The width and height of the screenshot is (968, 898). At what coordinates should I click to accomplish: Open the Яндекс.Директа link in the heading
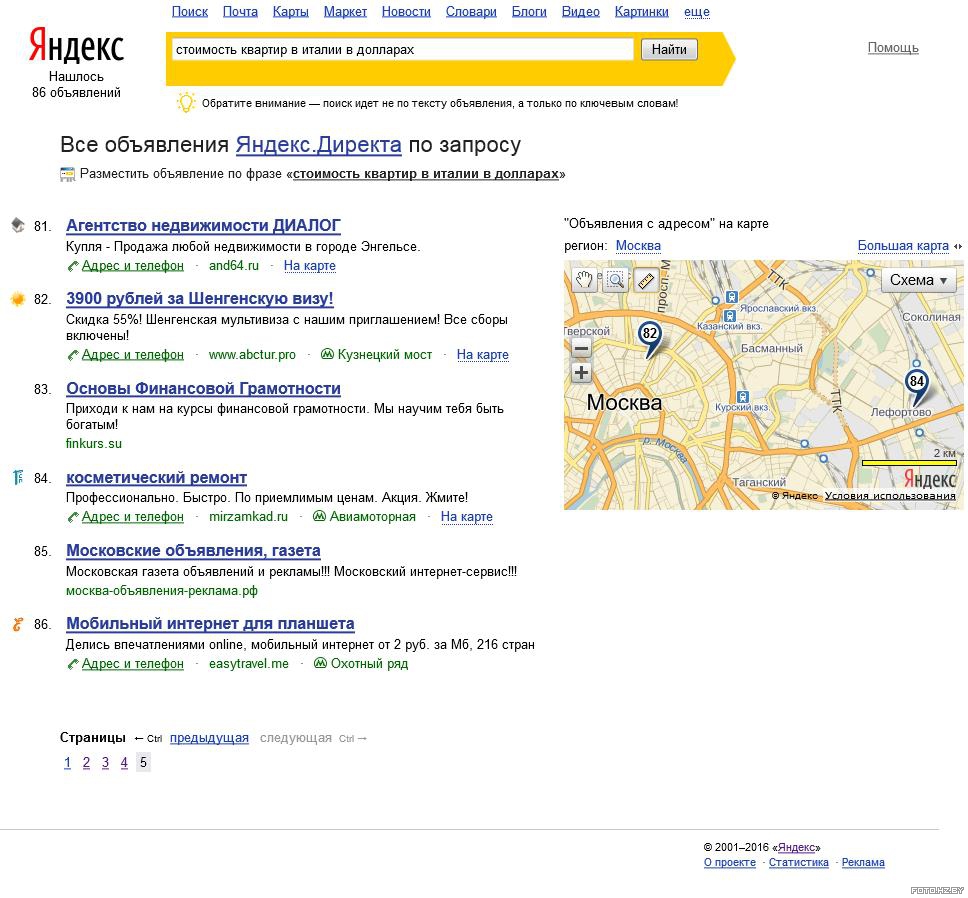coord(319,144)
